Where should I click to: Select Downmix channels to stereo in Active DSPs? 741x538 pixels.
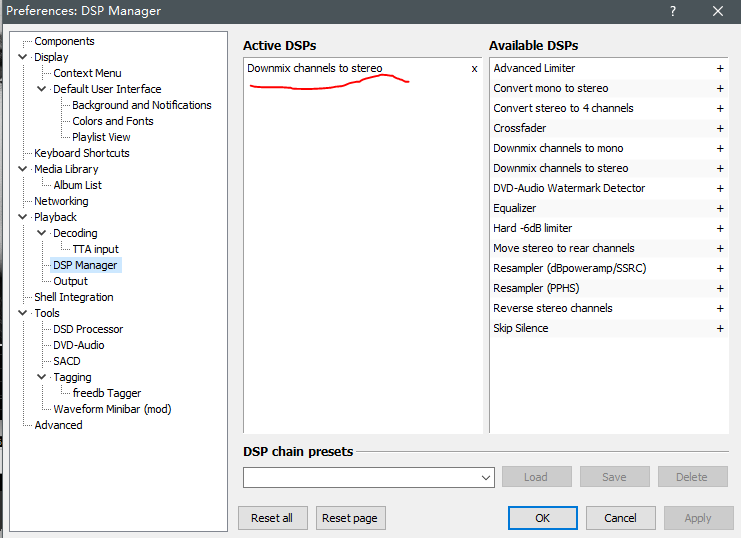314,69
